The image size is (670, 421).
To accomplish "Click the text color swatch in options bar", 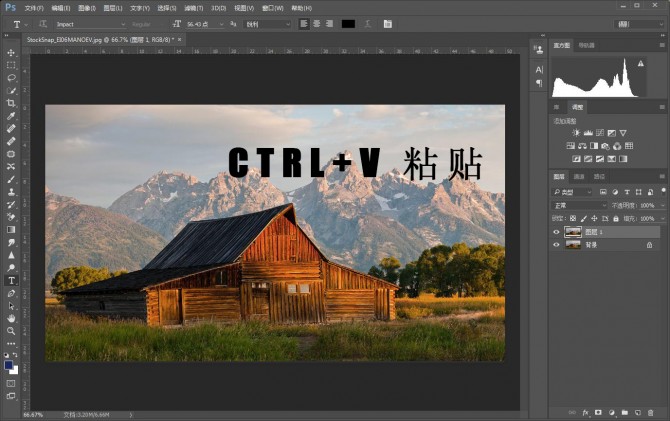I will pos(348,23).
